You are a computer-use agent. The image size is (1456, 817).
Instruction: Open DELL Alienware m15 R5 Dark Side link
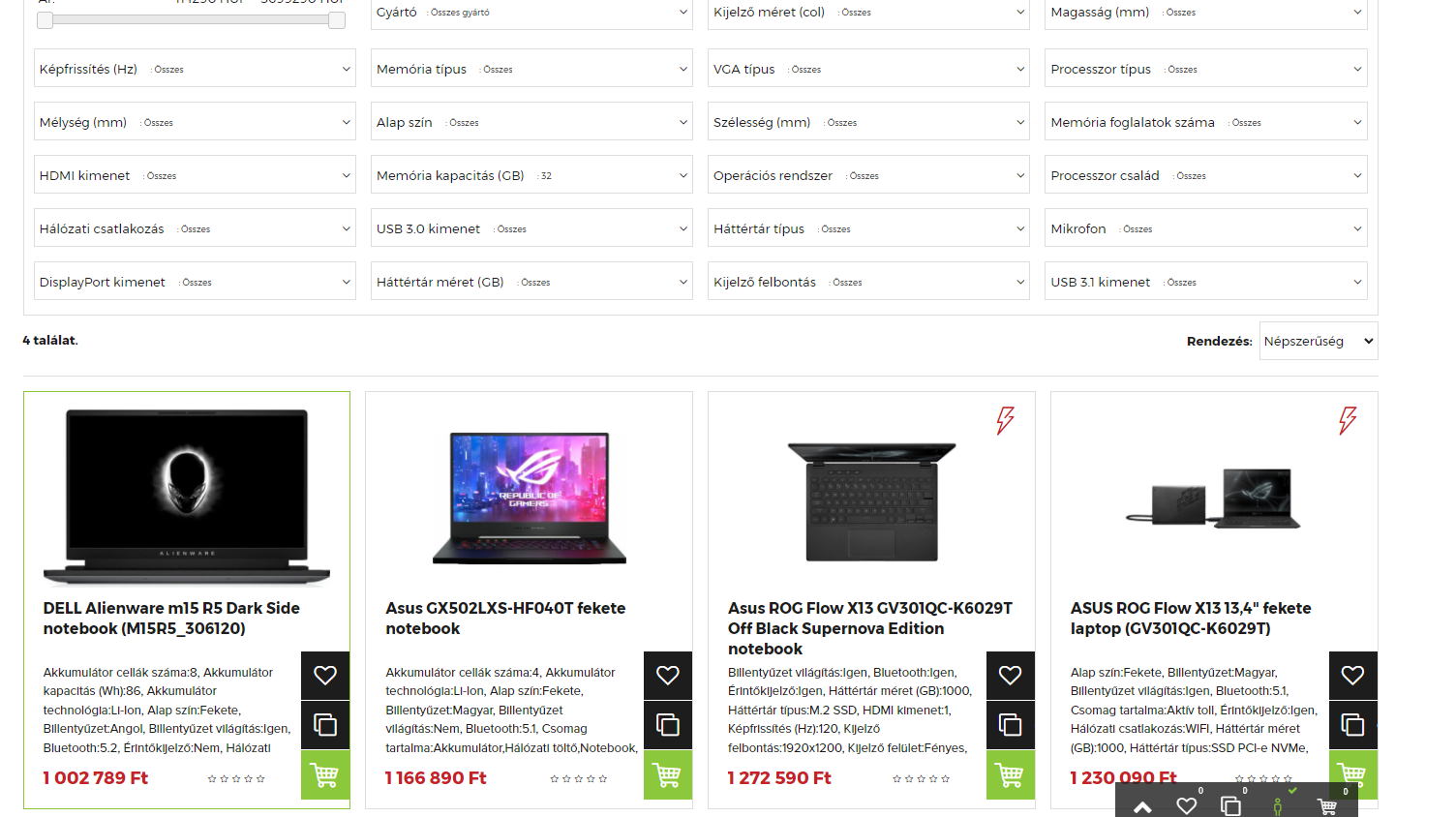coord(171,619)
